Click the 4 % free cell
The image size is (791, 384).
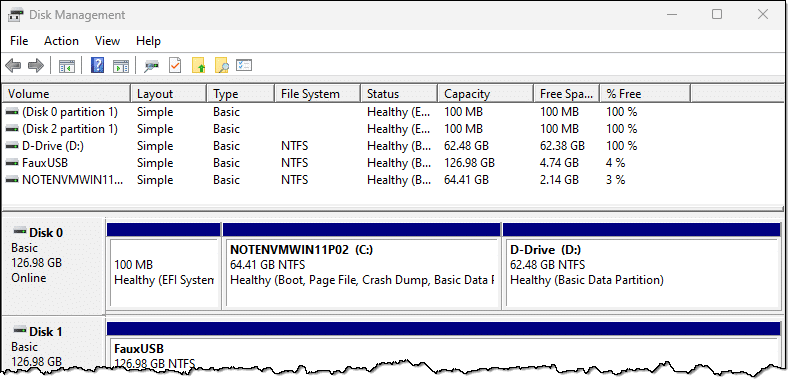(x=615, y=163)
